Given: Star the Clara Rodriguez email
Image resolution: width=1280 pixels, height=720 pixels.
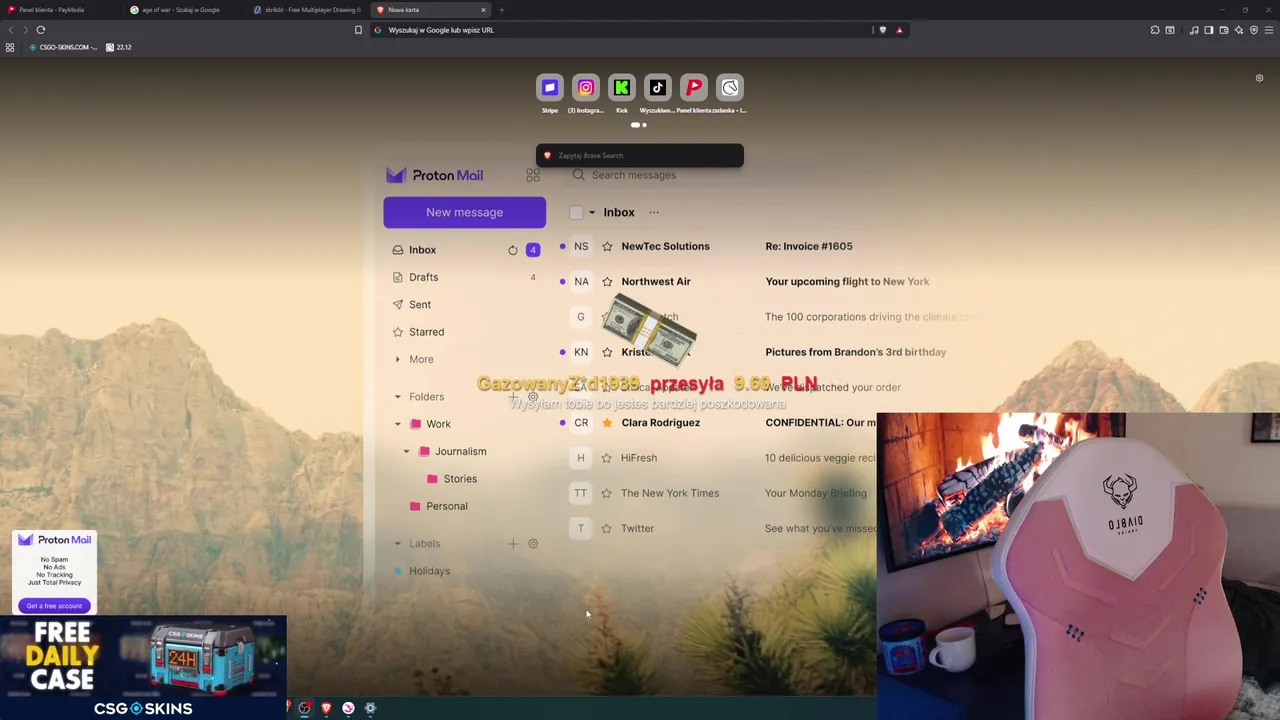Looking at the screenshot, I should (x=607, y=422).
